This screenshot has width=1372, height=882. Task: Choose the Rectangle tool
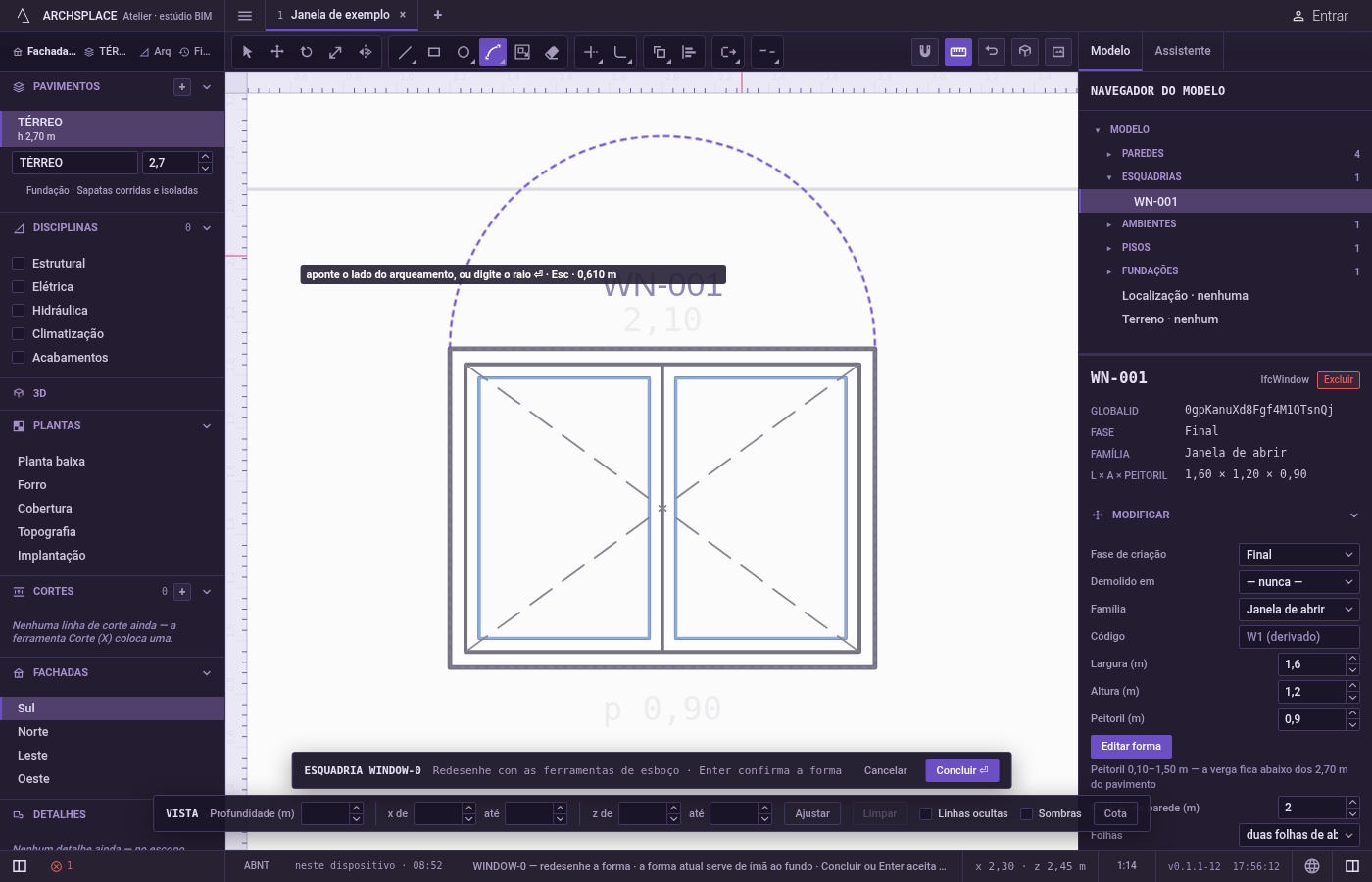tap(434, 52)
